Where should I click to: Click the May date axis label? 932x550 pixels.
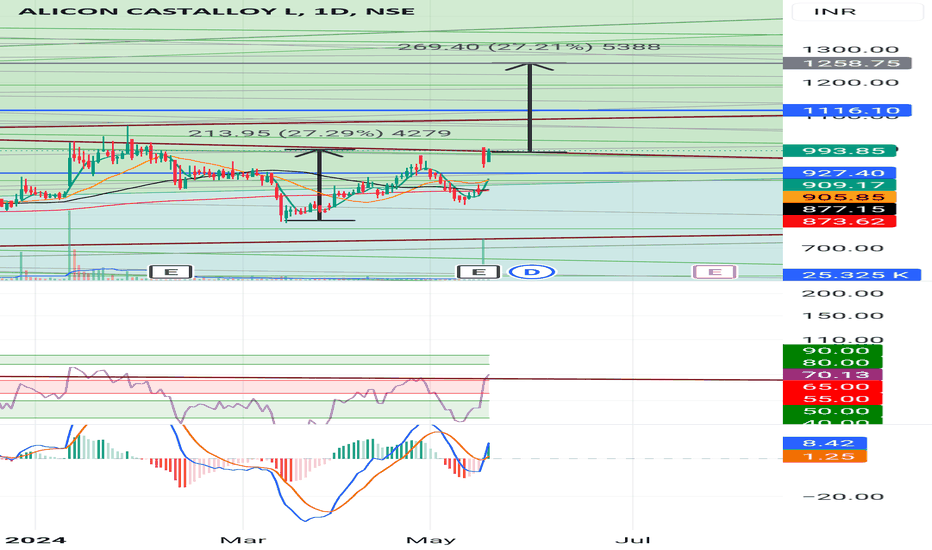point(431,540)
